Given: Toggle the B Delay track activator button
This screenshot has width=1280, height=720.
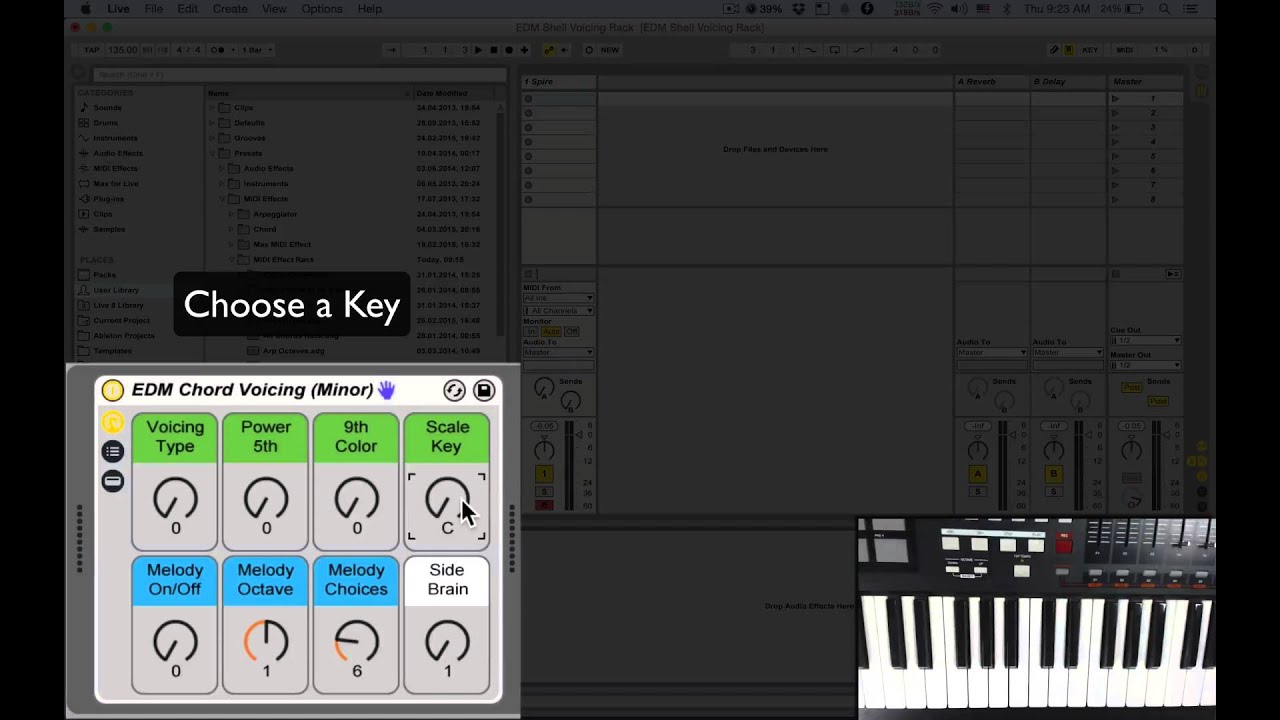Looking at the screenshot, I should tap(1054, 474).
